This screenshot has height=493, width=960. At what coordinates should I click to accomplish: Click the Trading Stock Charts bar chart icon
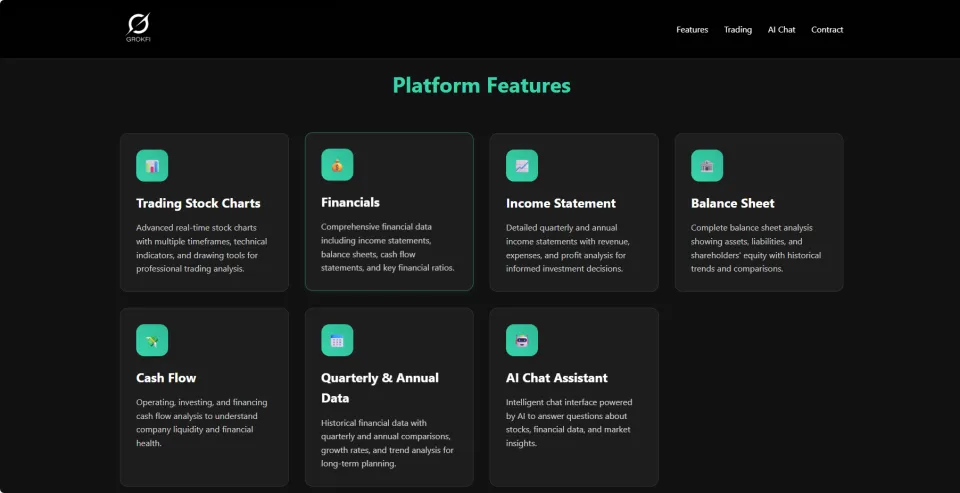point(152,166)
